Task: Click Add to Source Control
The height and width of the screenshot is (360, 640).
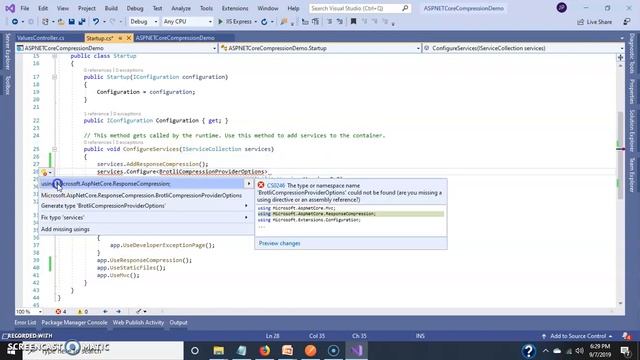Action: (578, 336)
